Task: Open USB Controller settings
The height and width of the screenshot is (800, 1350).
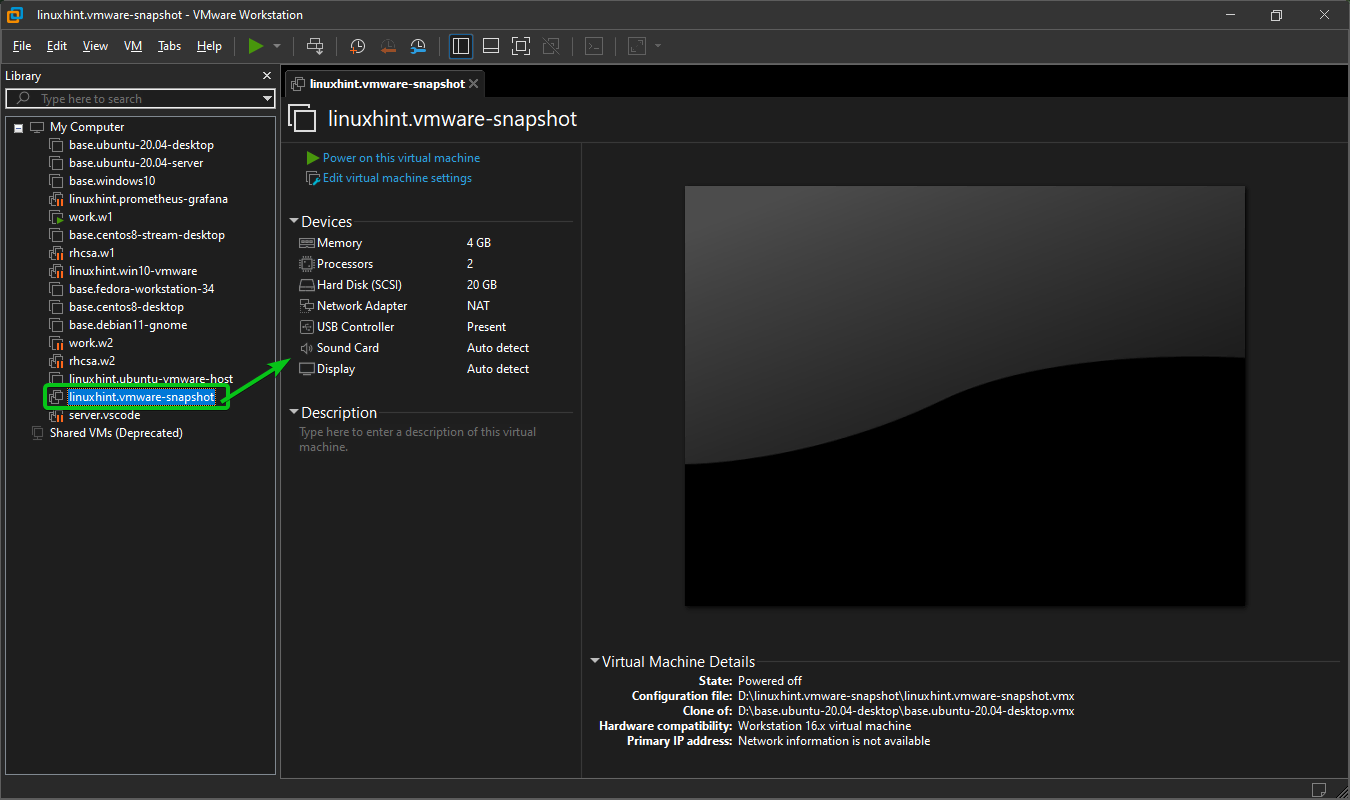Action: [354, 326]
